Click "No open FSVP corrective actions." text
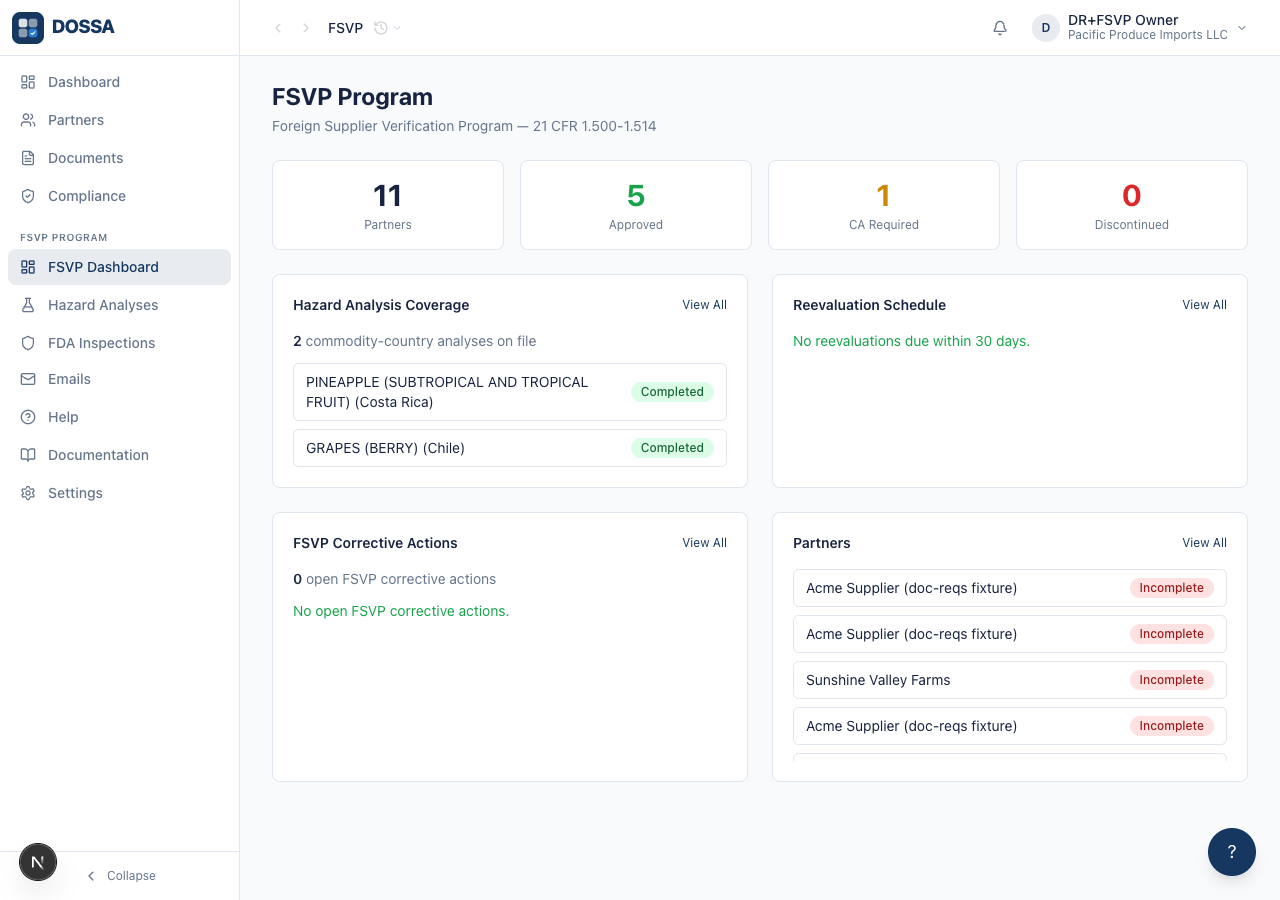This screenshot has height=900, width=1280. point(401,611)
